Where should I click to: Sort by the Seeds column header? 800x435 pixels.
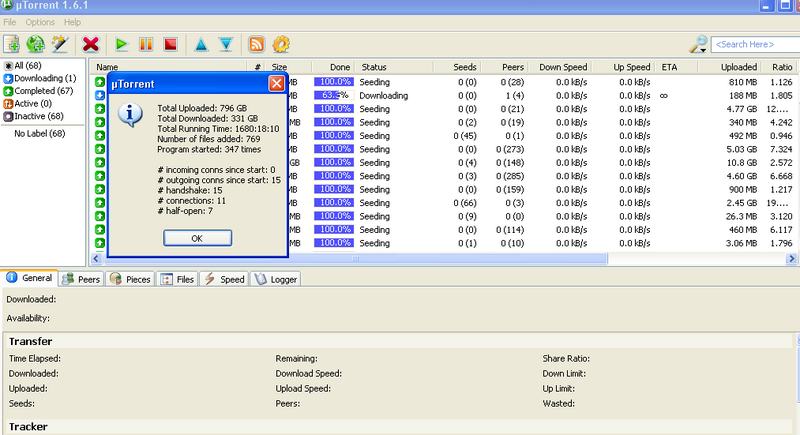coord(457,67)
